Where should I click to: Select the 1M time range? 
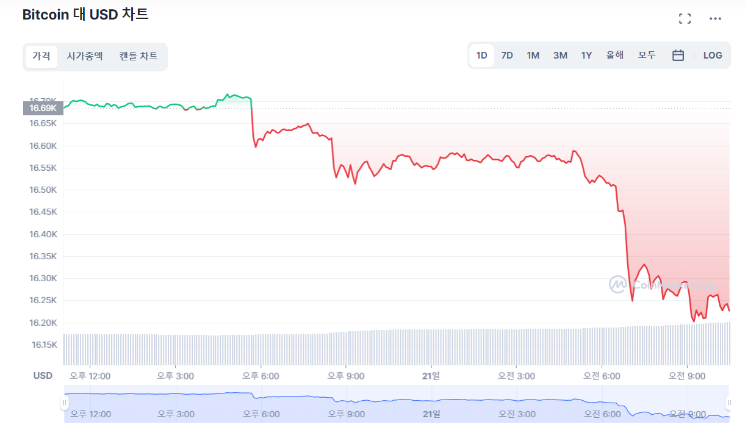[x=533, y=55]
